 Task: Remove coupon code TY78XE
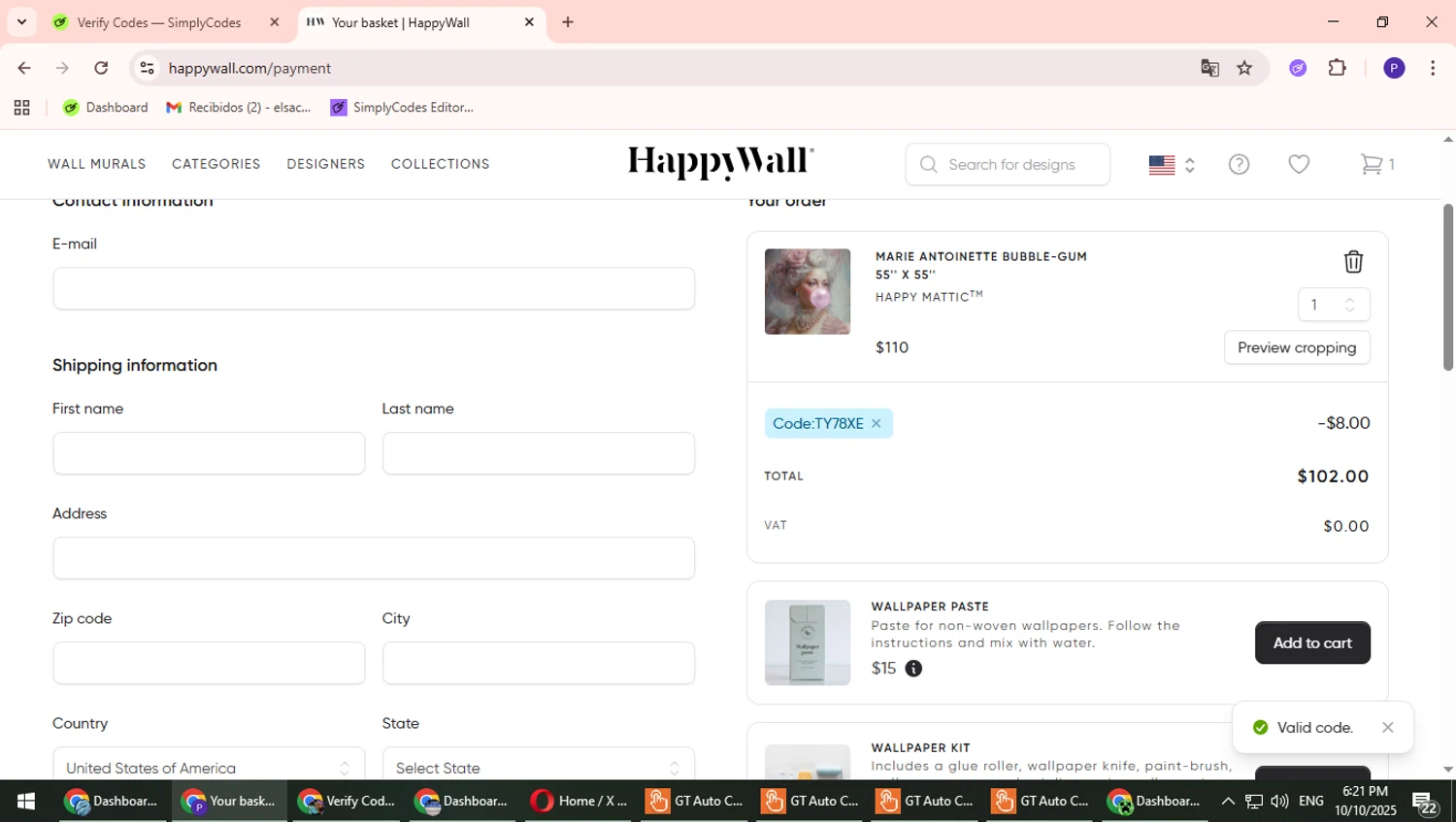[876, 423]
